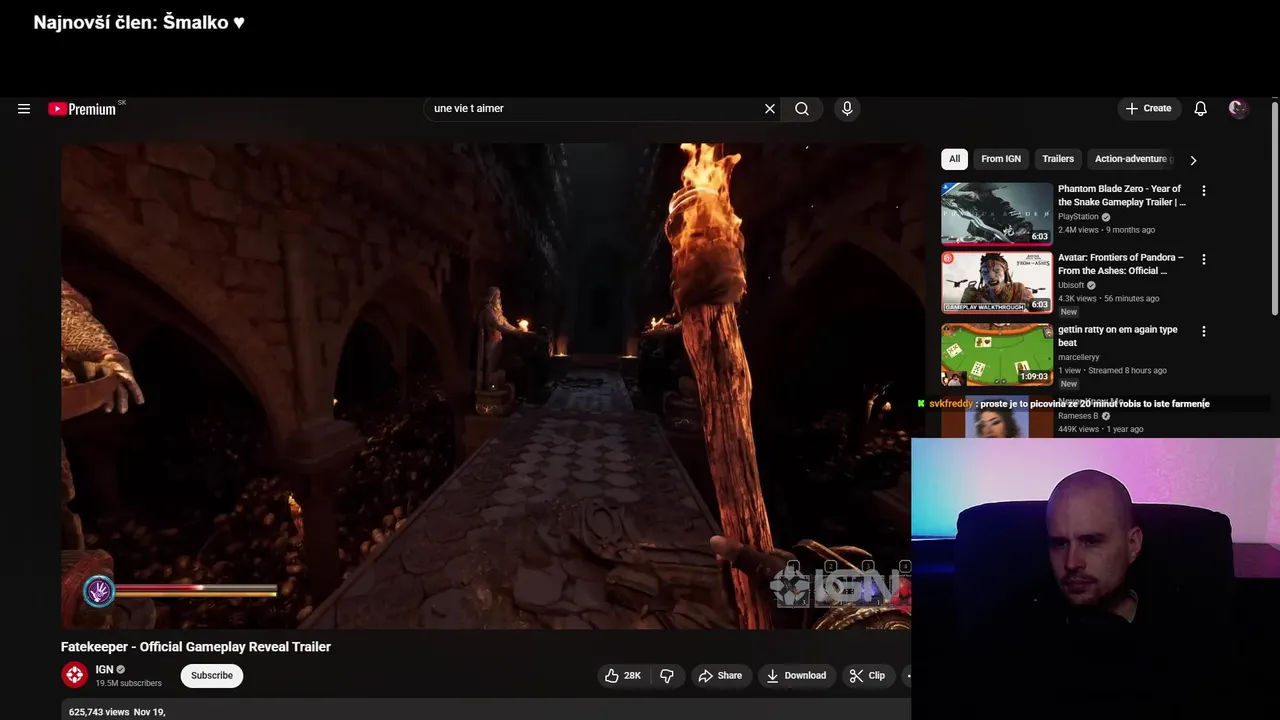Open options menu for Phantom Blade Zero video

click(1204, 191)
